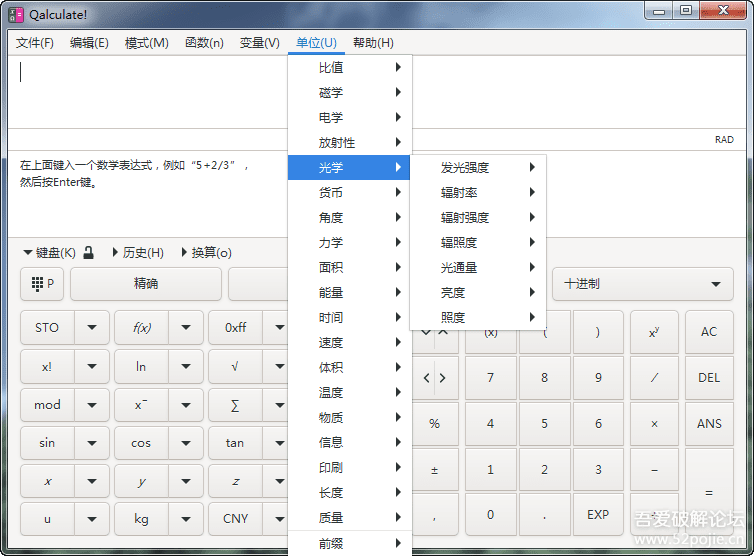The width and height of the screenshot is (754, 556).
Task: Open the 十进制 number base dropdown
Action: [x=643, y=284]
